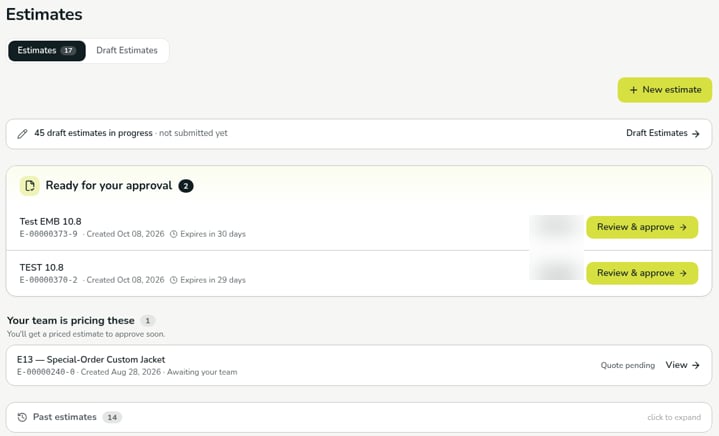The width and height of the screenshot is (719, 436).
Task: Open the Draft Estimates tab
Action: pyautogui.click(x=127, y=50)
